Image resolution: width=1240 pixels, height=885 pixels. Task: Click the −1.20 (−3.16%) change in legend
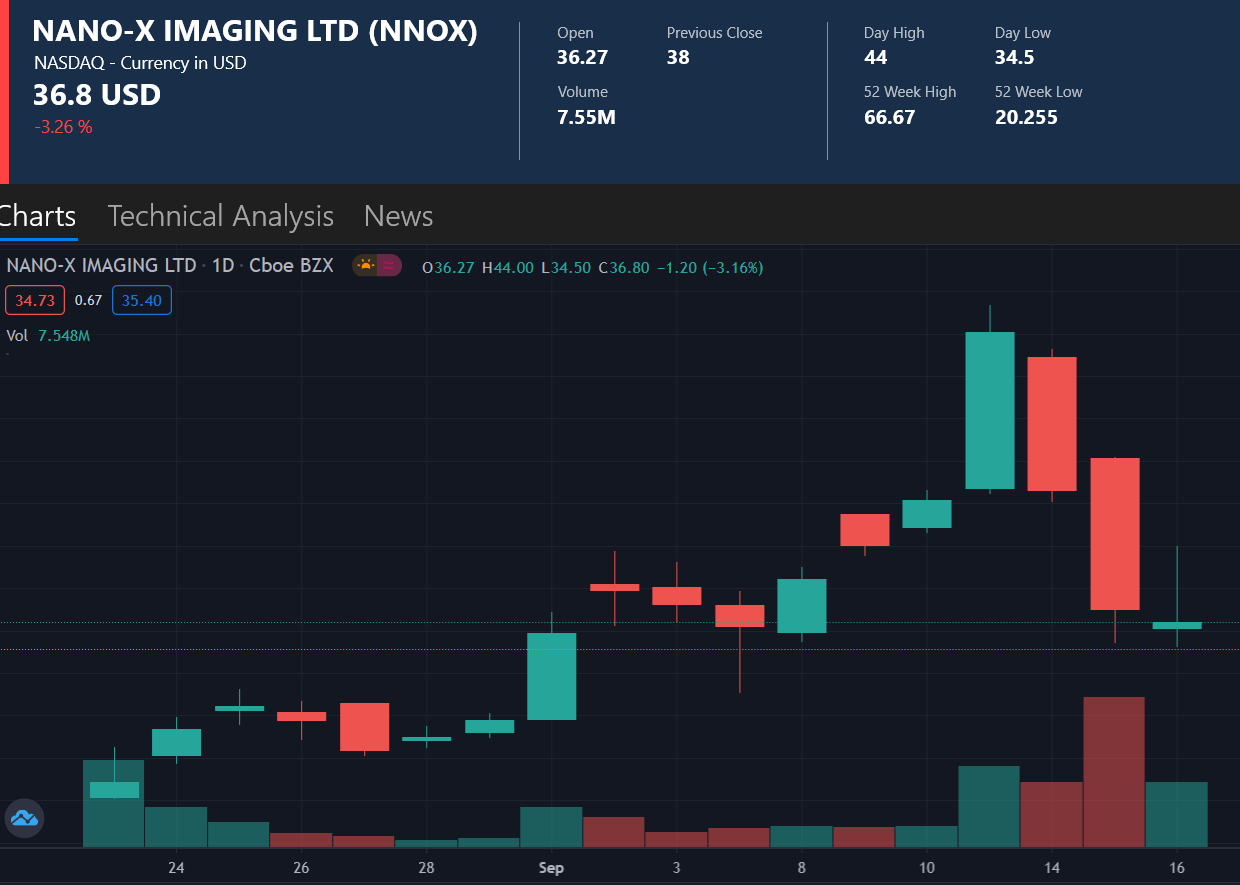coord(710,268)
